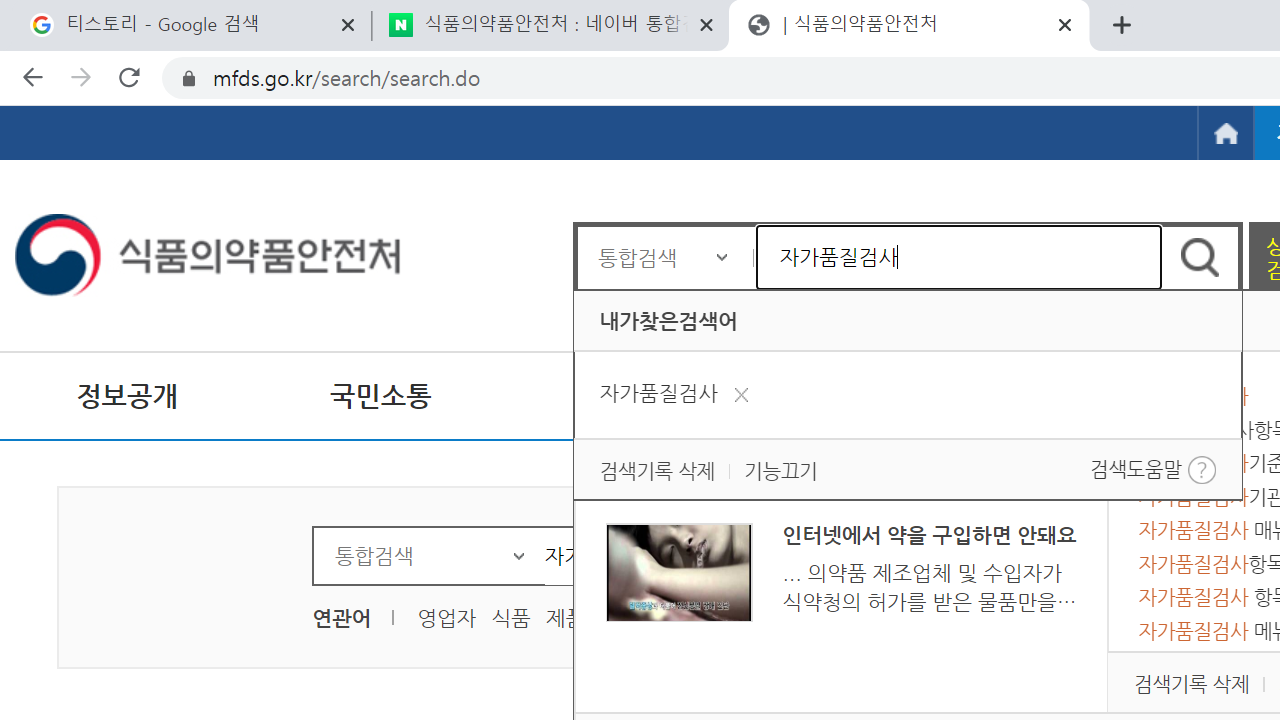
Task: Open video thumbnail for 인터넷에서 약을 구입하면
Action: 679,572
